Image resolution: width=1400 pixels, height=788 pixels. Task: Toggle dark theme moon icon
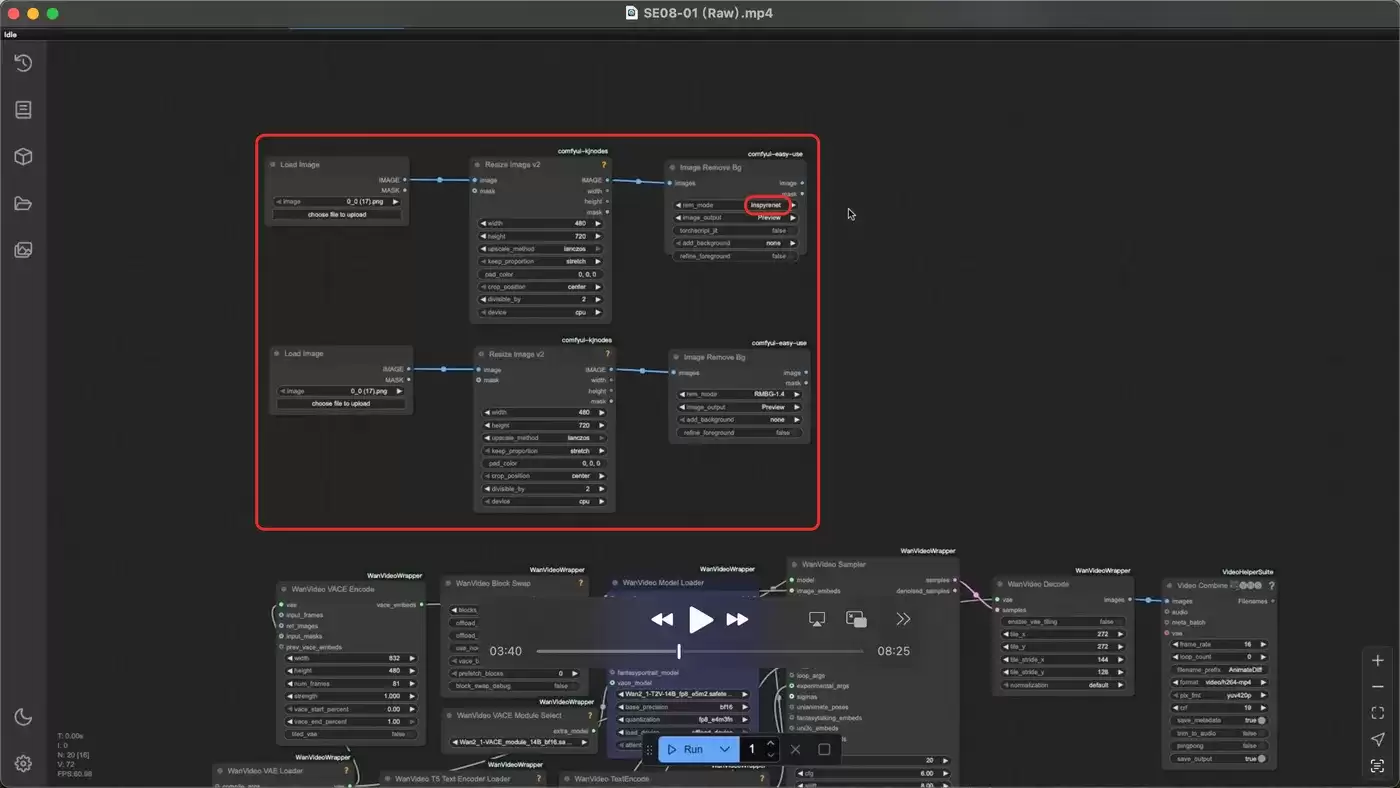pos(23,716)
